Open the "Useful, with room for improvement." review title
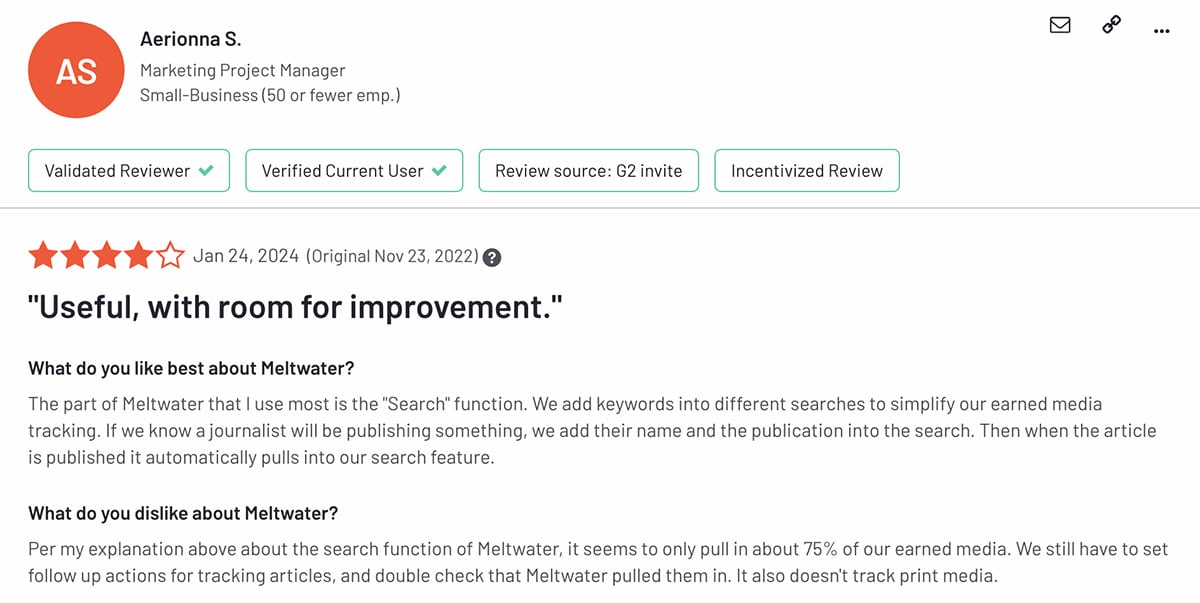 [295, 308]
